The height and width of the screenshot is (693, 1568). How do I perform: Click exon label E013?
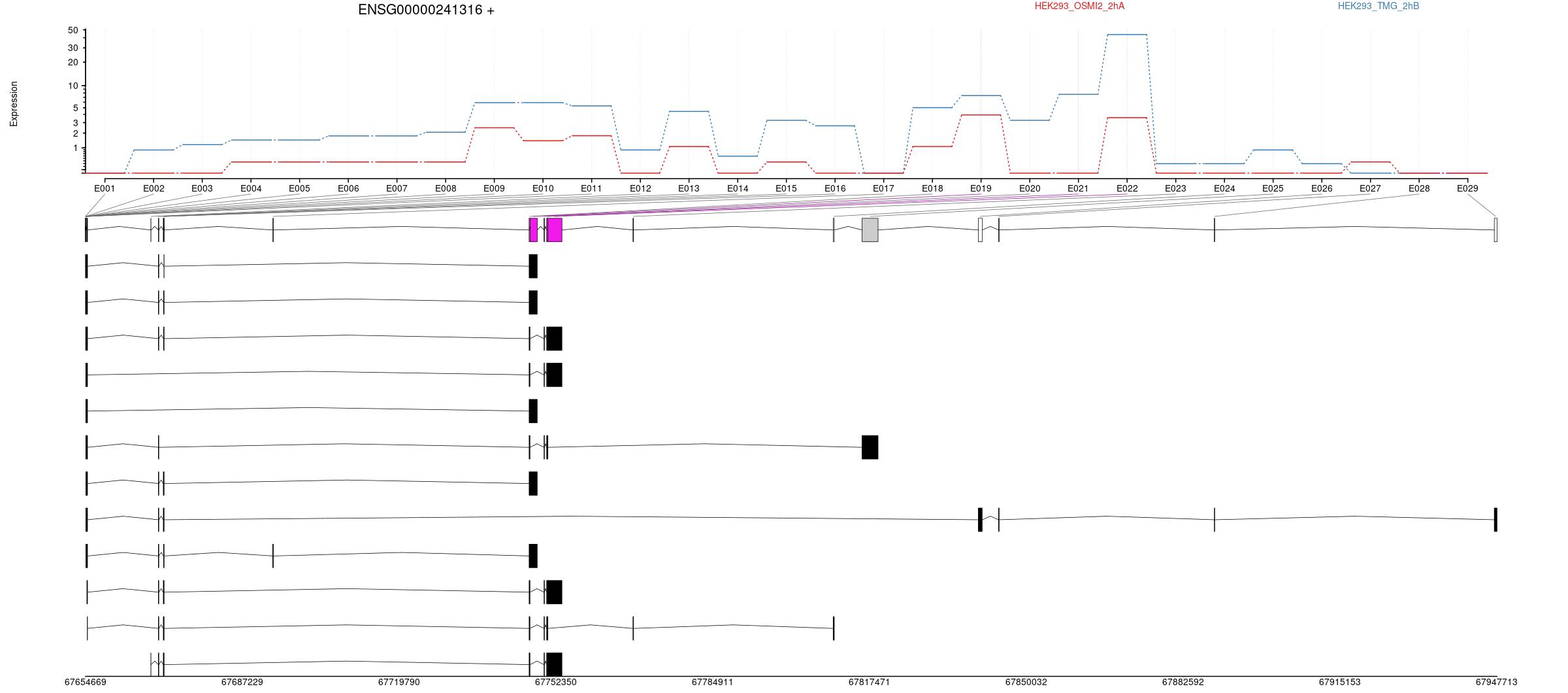[689, 188]
